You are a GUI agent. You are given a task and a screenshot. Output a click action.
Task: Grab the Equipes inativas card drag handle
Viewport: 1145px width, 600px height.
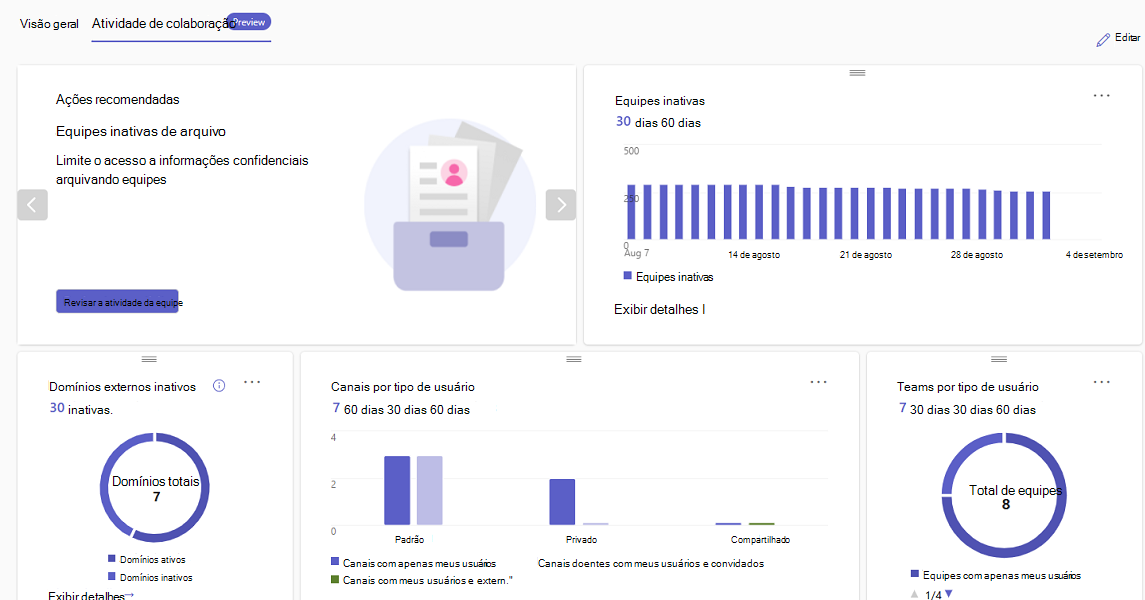(x=857, y=73)
